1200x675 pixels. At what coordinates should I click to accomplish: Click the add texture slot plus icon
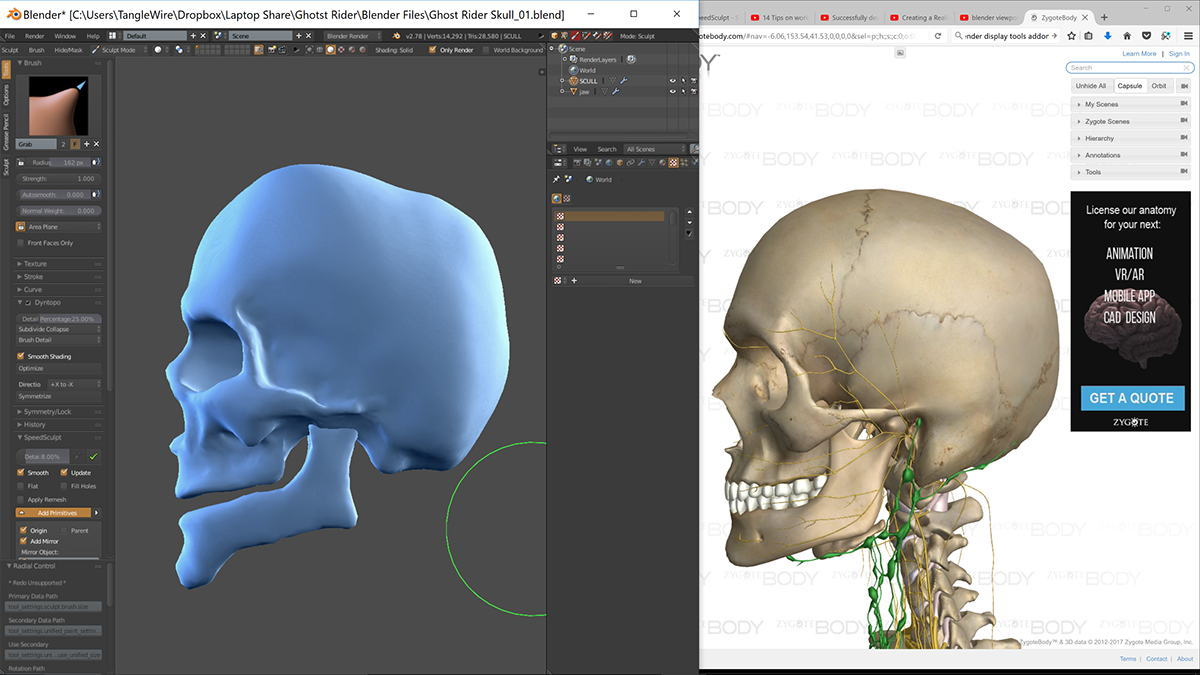[x=574, y=281]
